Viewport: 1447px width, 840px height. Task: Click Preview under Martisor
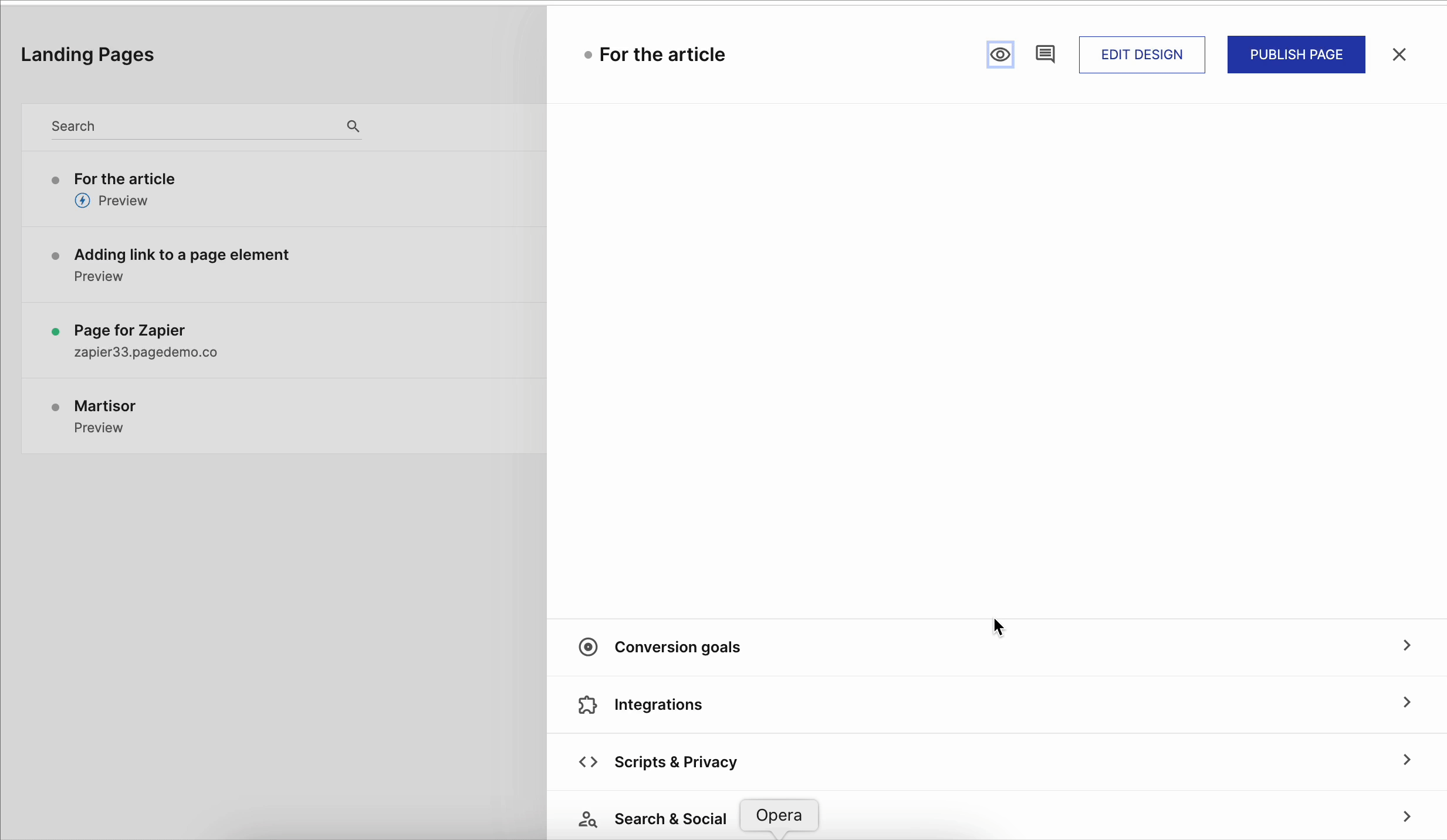point(98,428)
